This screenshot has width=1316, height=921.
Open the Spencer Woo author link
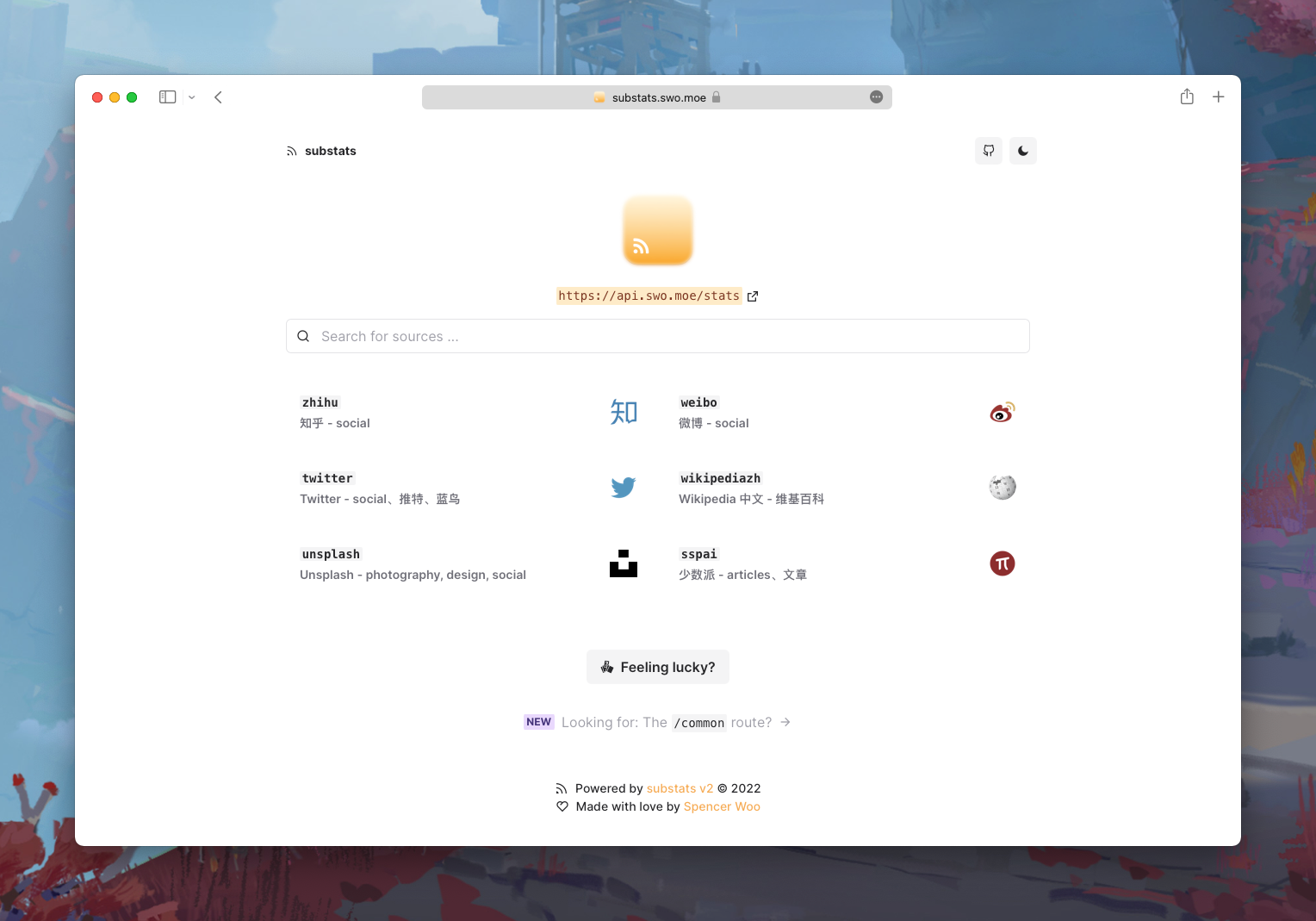tap(722, 806)
